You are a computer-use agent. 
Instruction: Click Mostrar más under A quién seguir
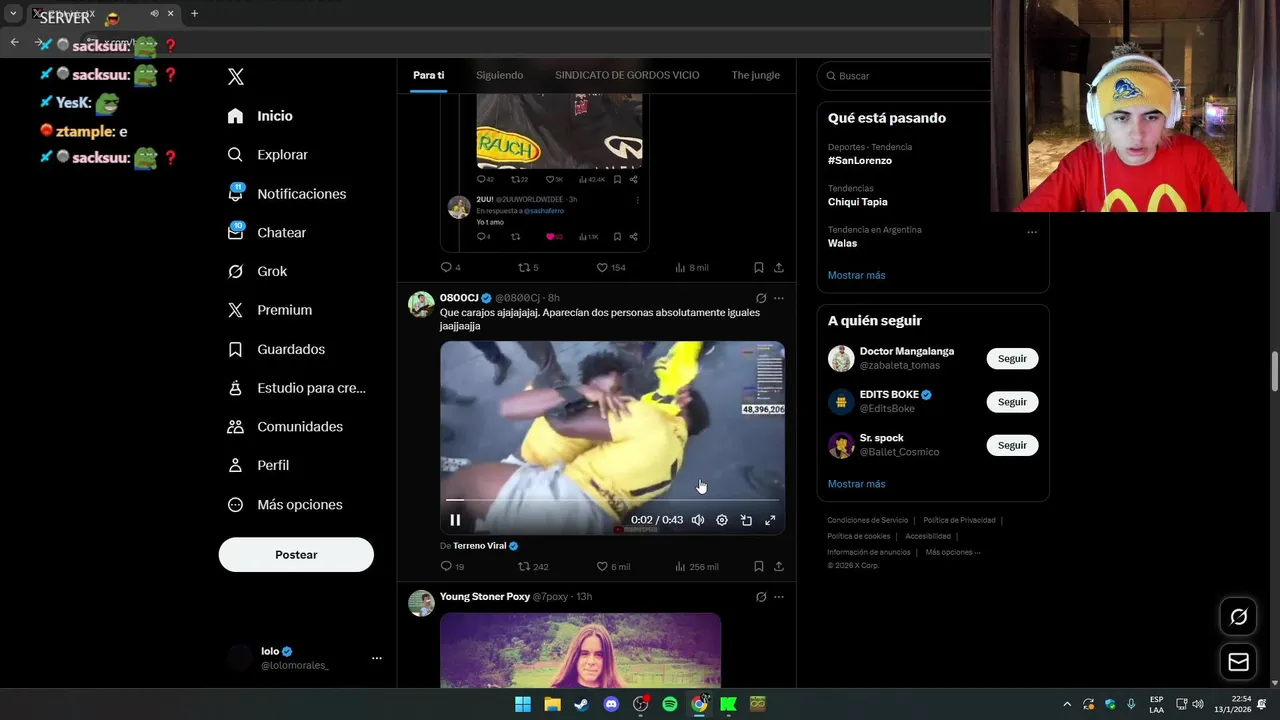856,484
